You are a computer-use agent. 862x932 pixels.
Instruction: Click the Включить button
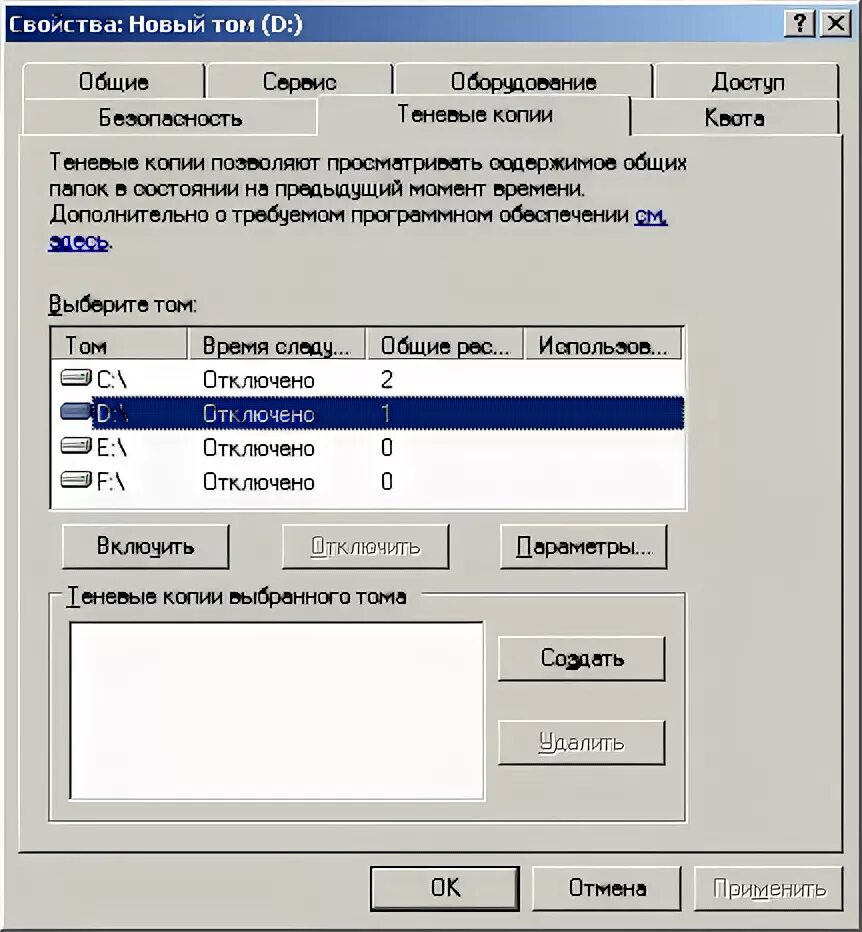coord(146,546)
